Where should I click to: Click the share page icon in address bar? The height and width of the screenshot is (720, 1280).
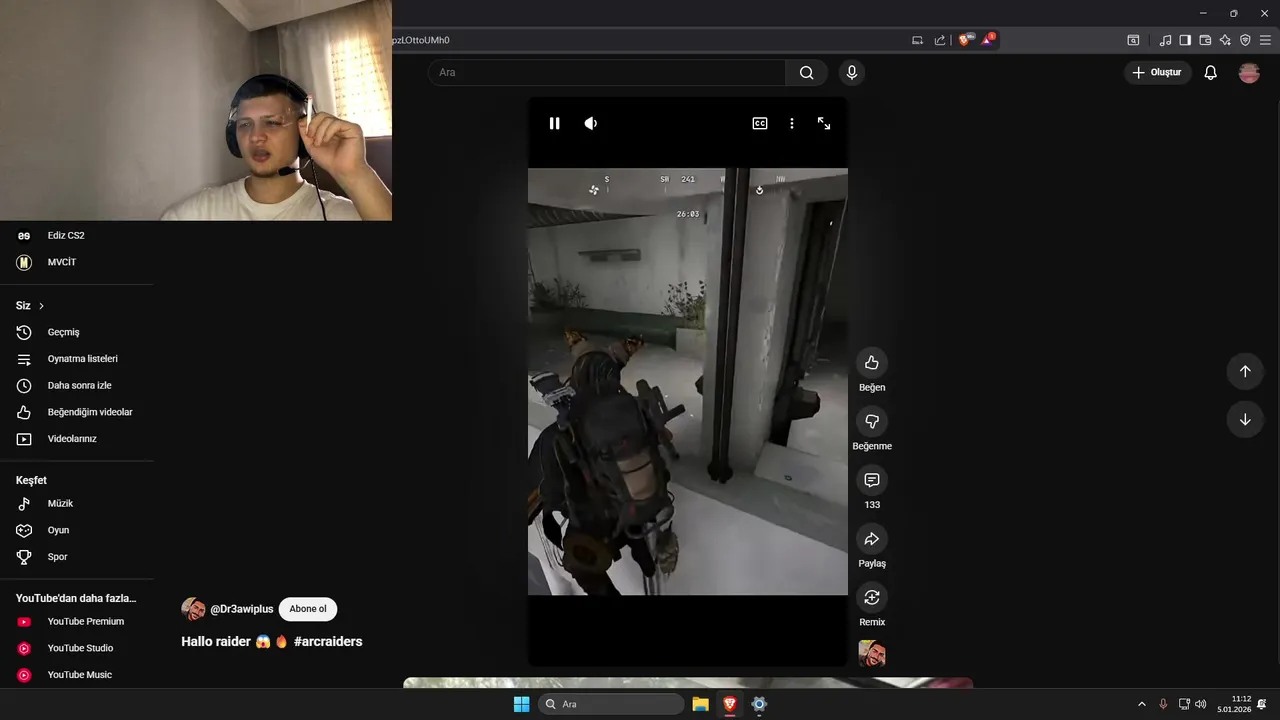[940, 40]
